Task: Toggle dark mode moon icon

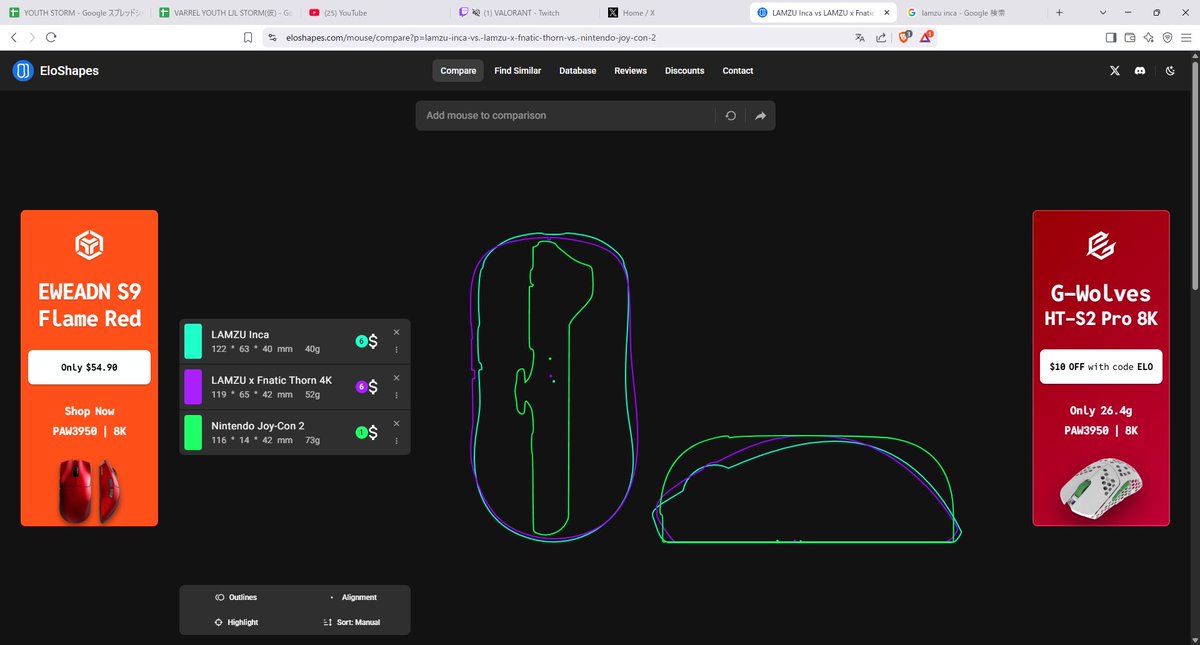Action: (x=1169, y=71)
